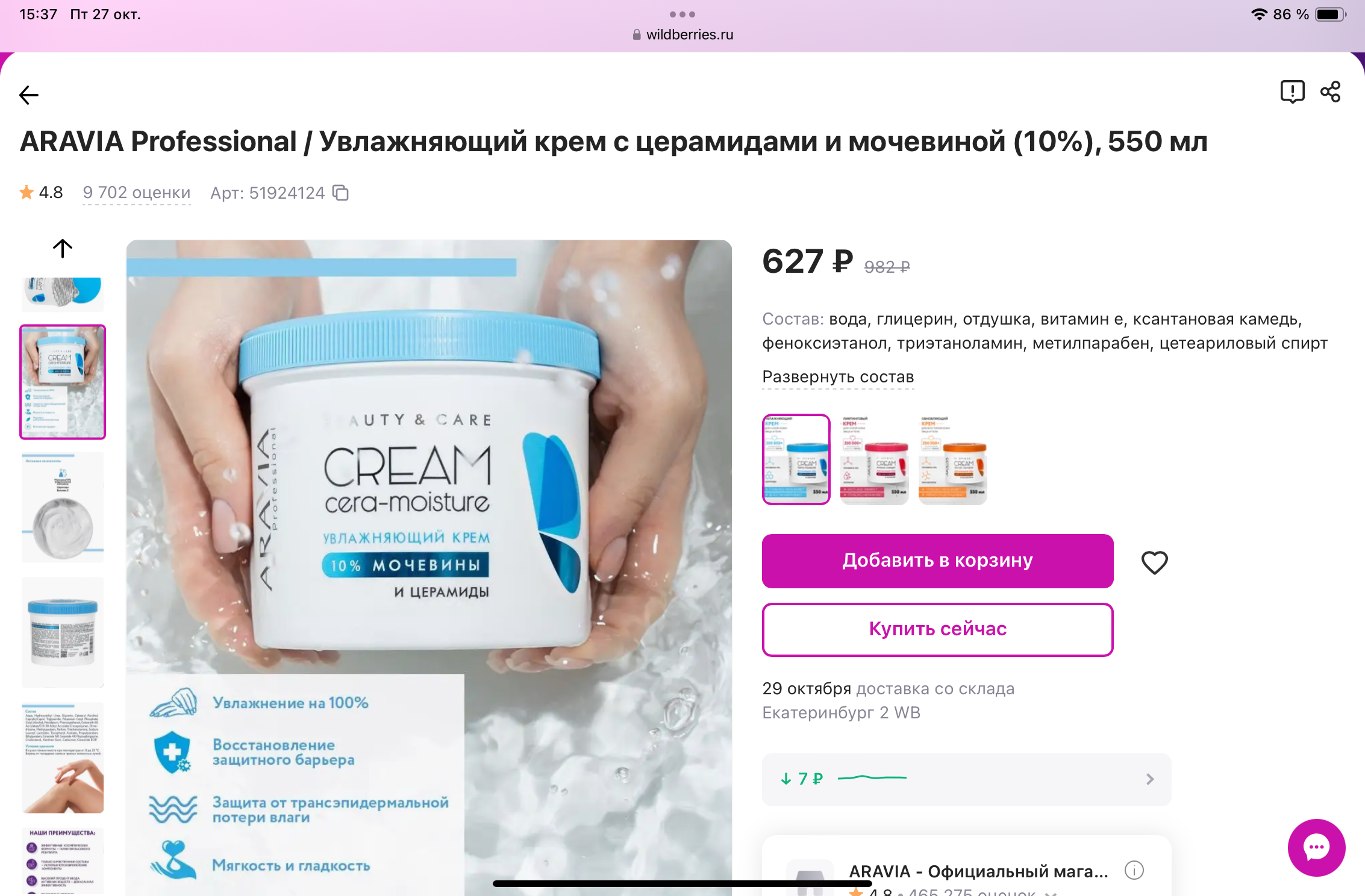Expand ingredients via Развернуть состав
1365x896 pixels.
[838, 377]
